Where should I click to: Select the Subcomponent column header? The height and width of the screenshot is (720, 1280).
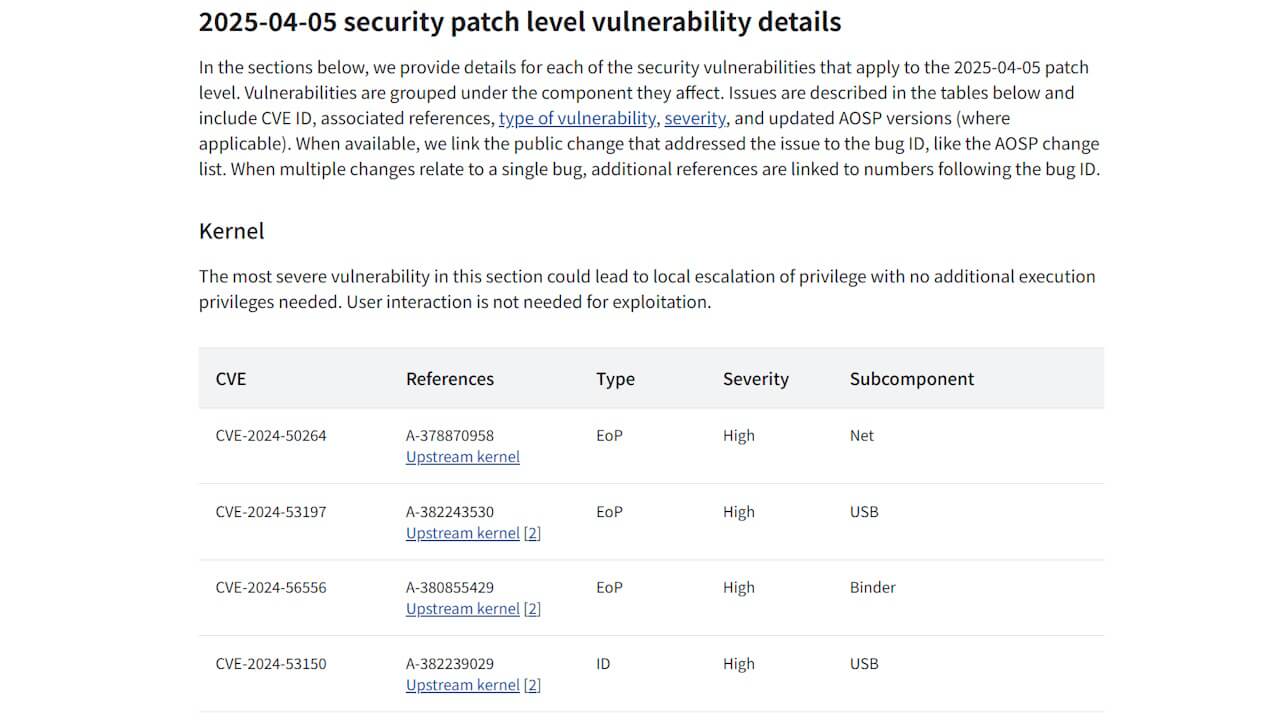(912, 379)
